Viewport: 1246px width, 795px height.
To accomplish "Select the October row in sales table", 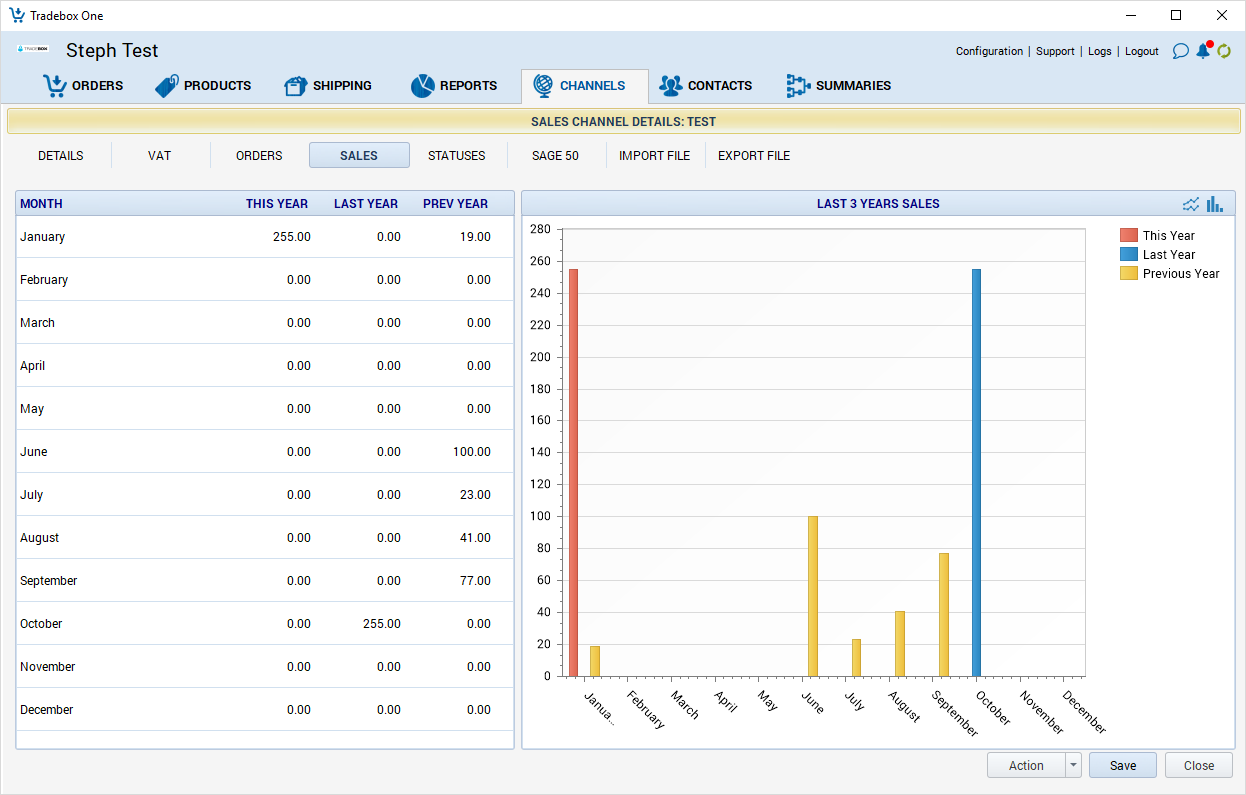I will tap(265, 624).
